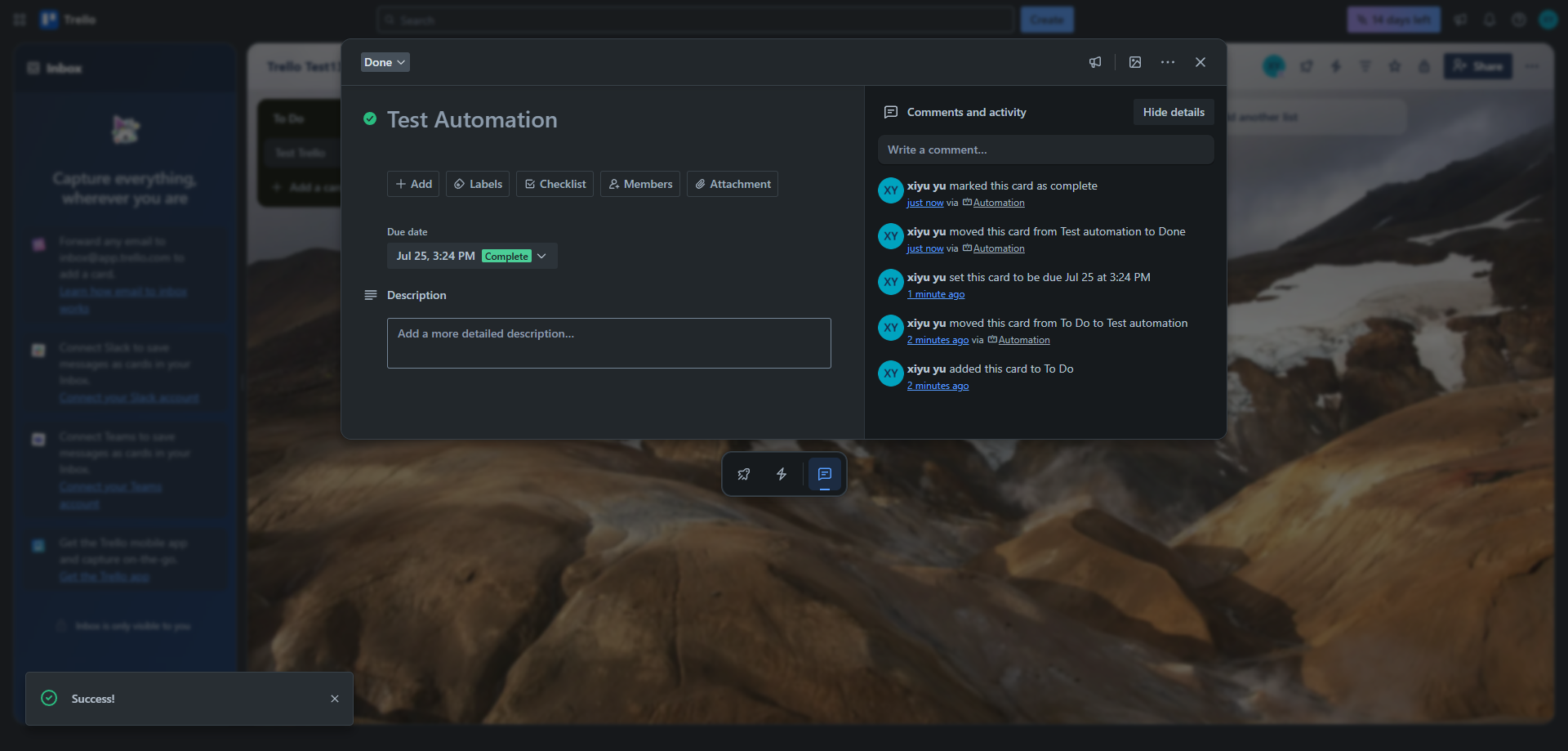
Task: Click the 'Connect your Teams account' link
Action: (110, 495)
